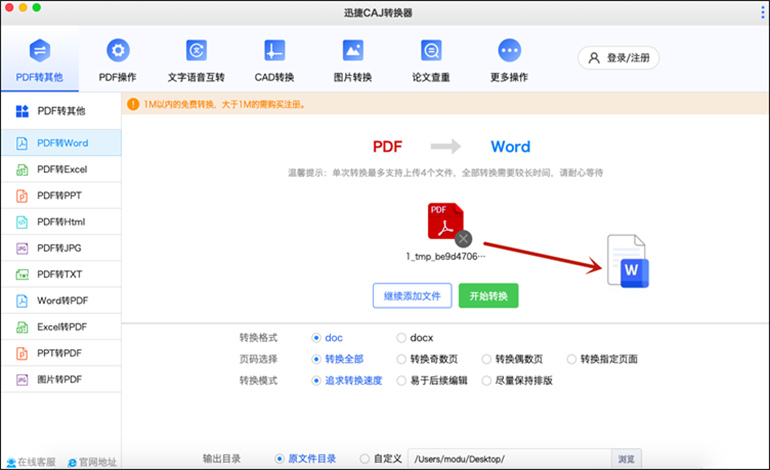
Task: Click the green 开始转换 button
Action: pyautogui.click(x=489, y=296)
